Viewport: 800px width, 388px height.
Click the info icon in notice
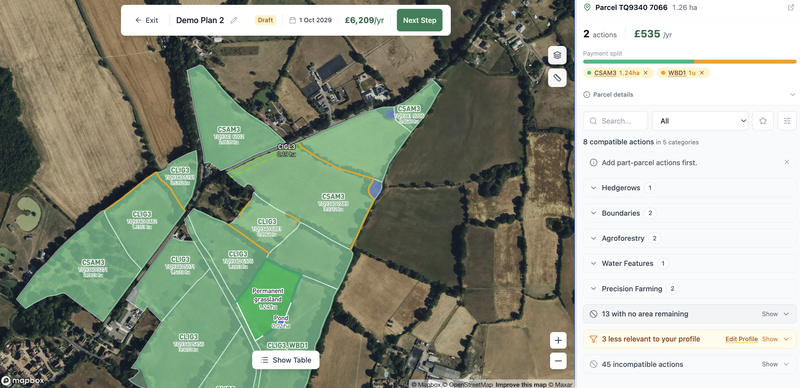(593, 162)
